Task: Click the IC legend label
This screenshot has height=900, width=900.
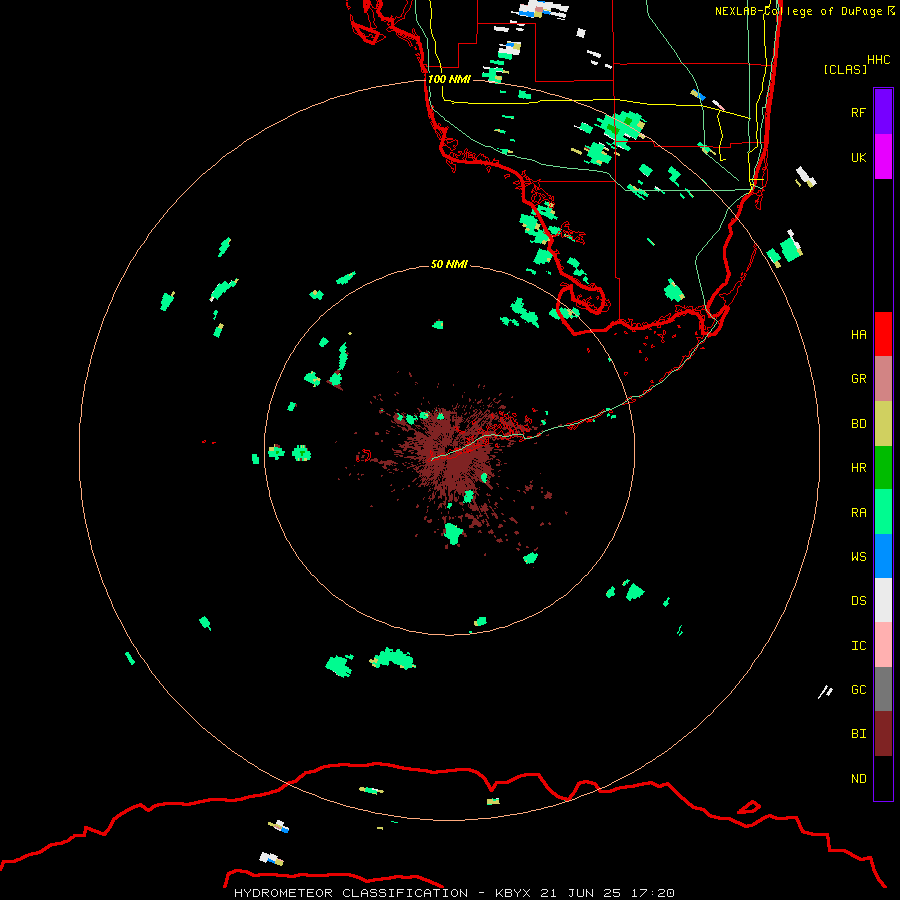Action: click(x=858, y=646)
